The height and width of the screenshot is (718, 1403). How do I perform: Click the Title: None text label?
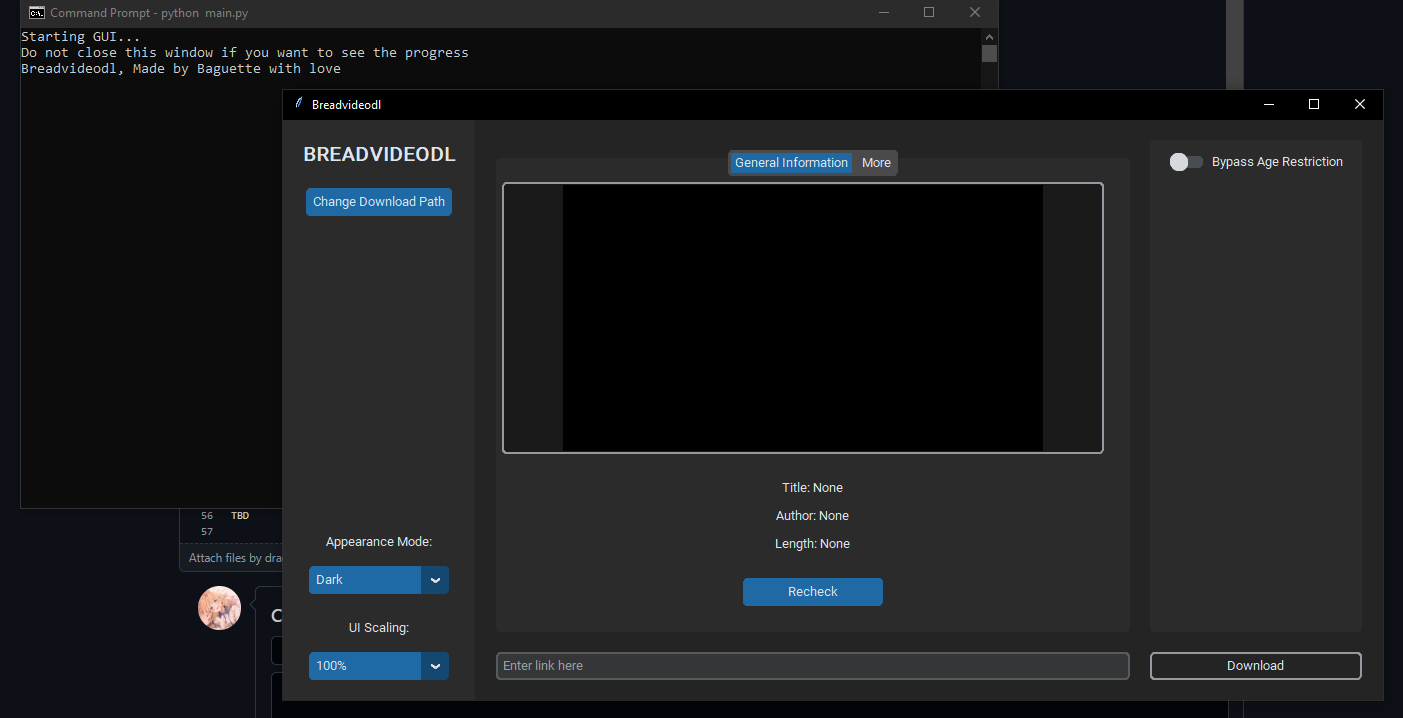pyautogui.click(x=812, y=487)
